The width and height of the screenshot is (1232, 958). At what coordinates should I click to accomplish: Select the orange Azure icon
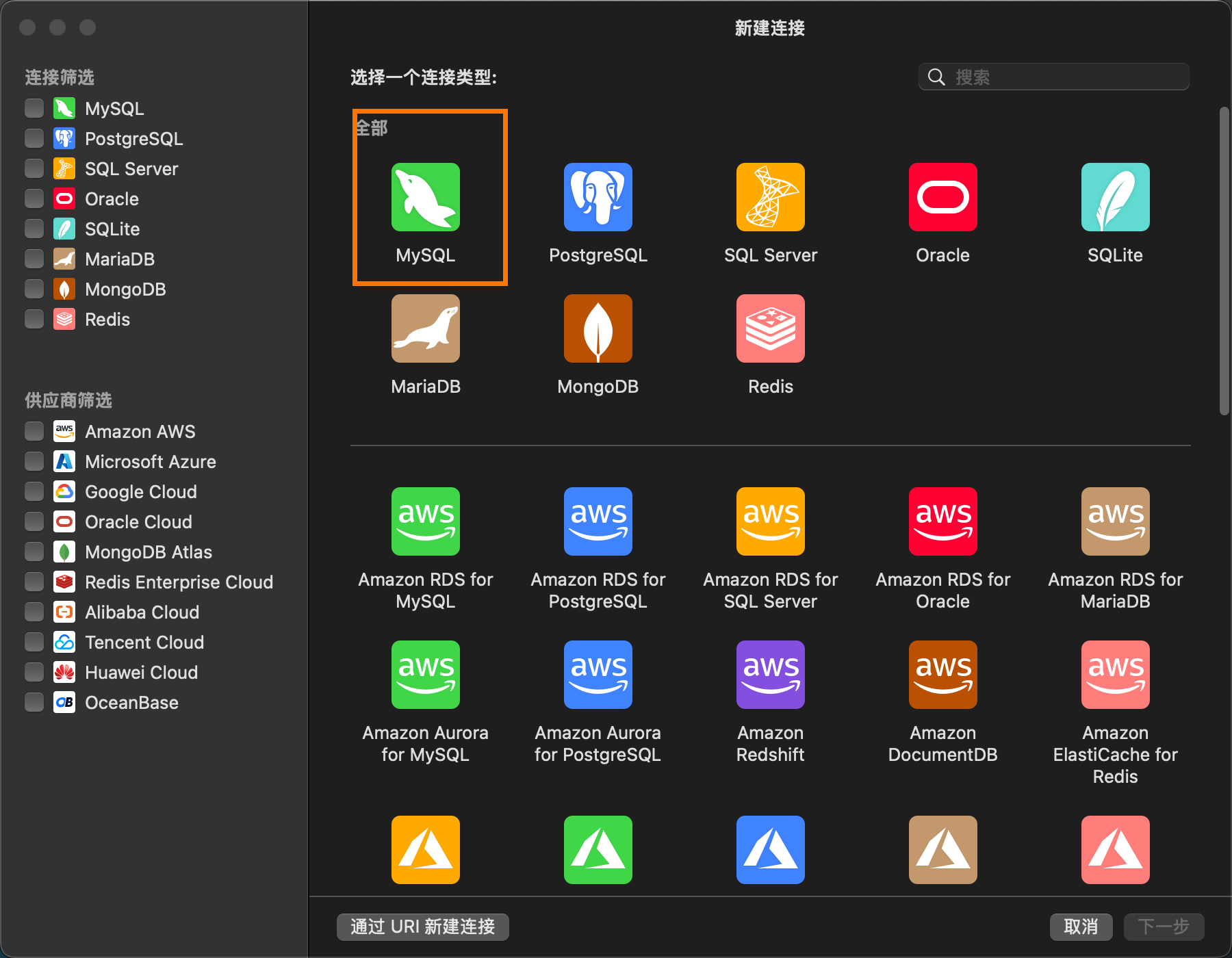[425, 850]
